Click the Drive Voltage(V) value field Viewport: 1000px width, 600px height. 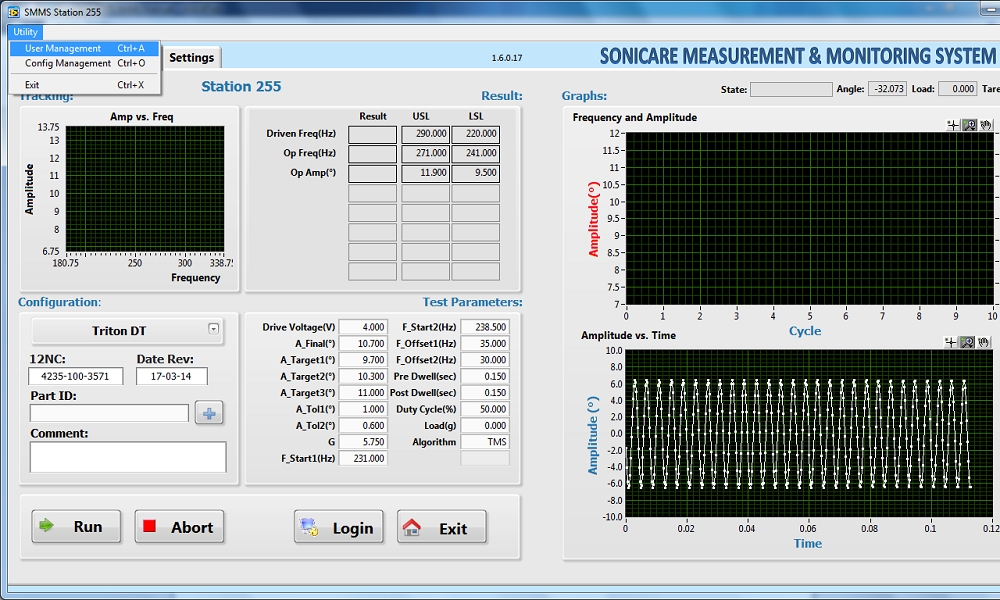363,327
